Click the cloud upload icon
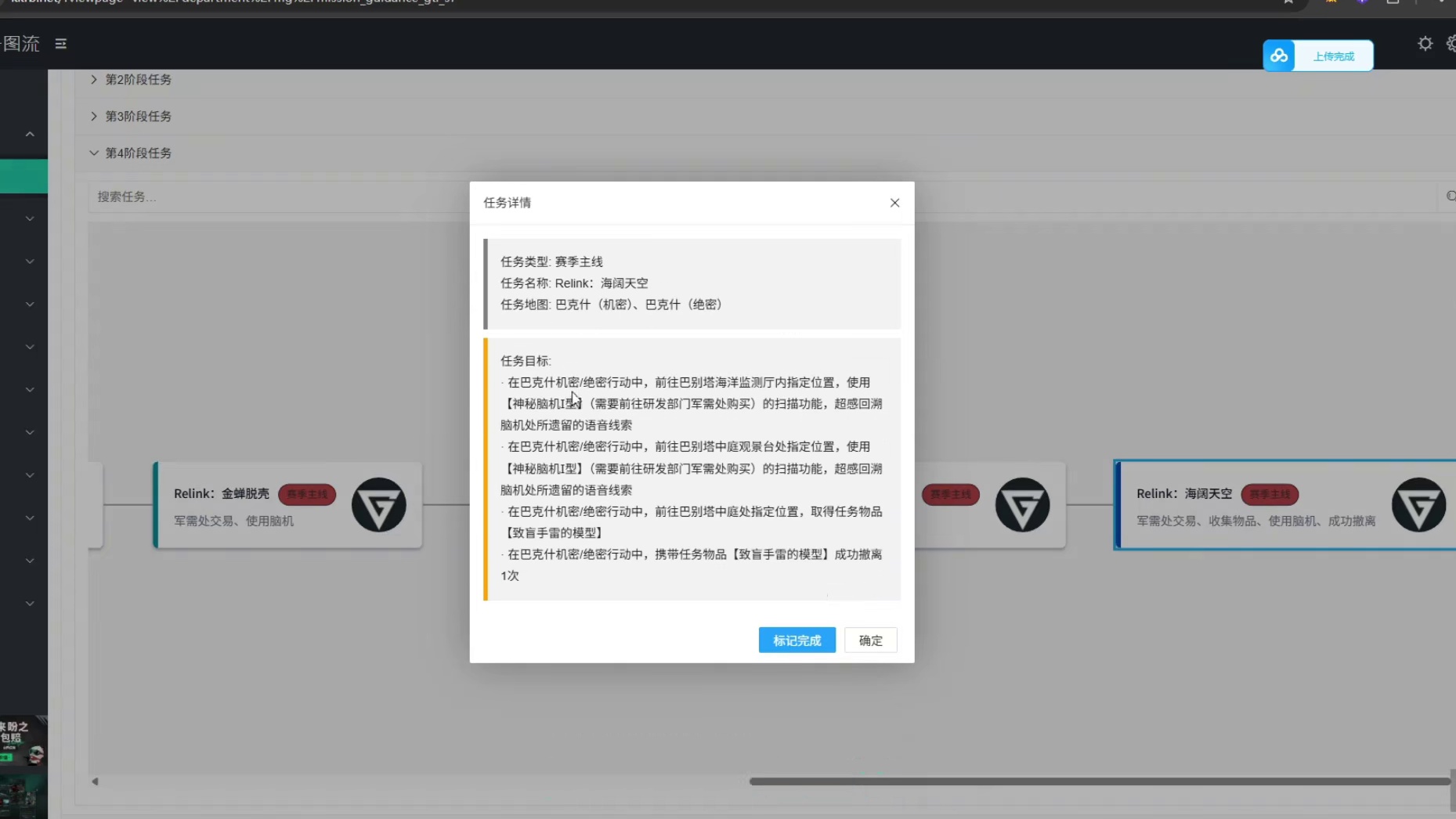The width and height of the screenshot is (1456, 819). tap(1278, 56)
